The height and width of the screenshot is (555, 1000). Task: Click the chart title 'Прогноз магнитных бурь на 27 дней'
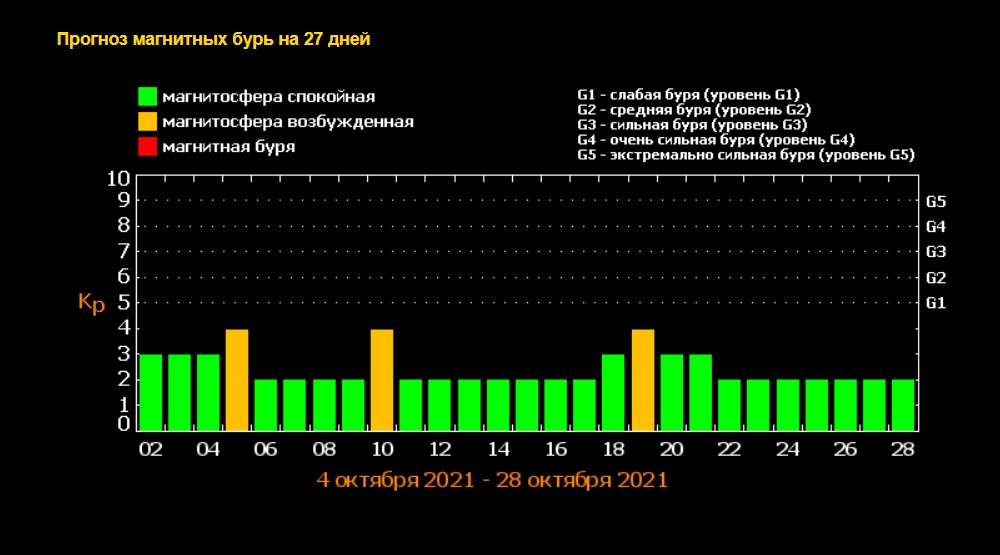pyautogui.click(x=214, y=40)
